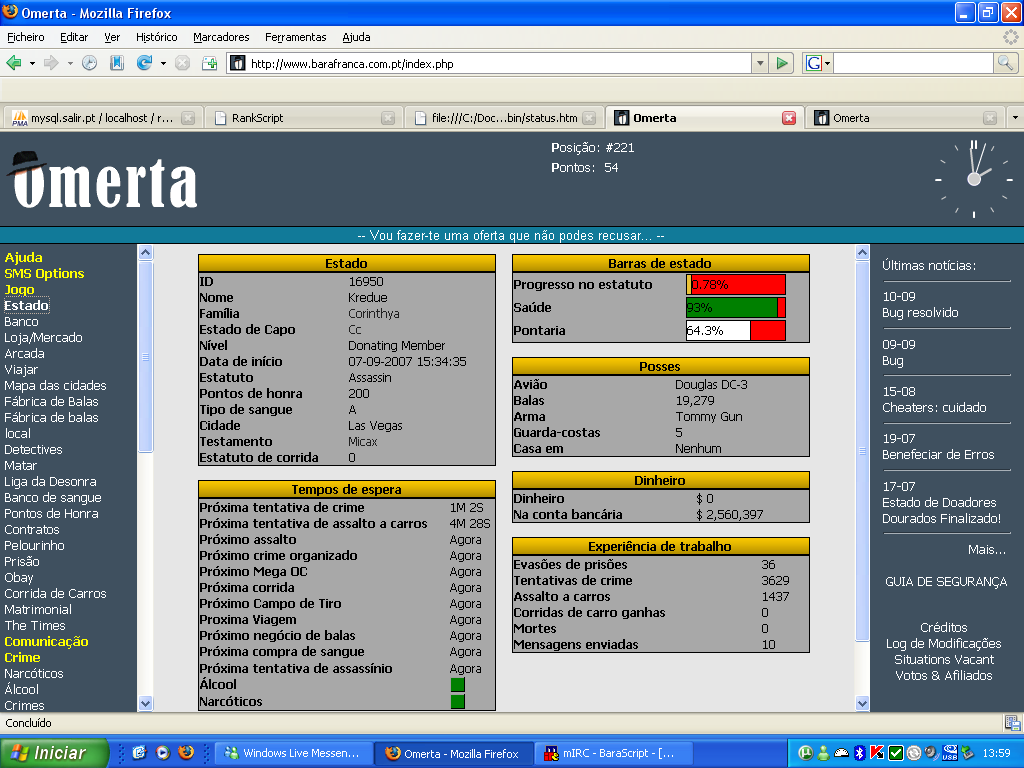Expand the address bar URL history dropdown

(760, 63)
